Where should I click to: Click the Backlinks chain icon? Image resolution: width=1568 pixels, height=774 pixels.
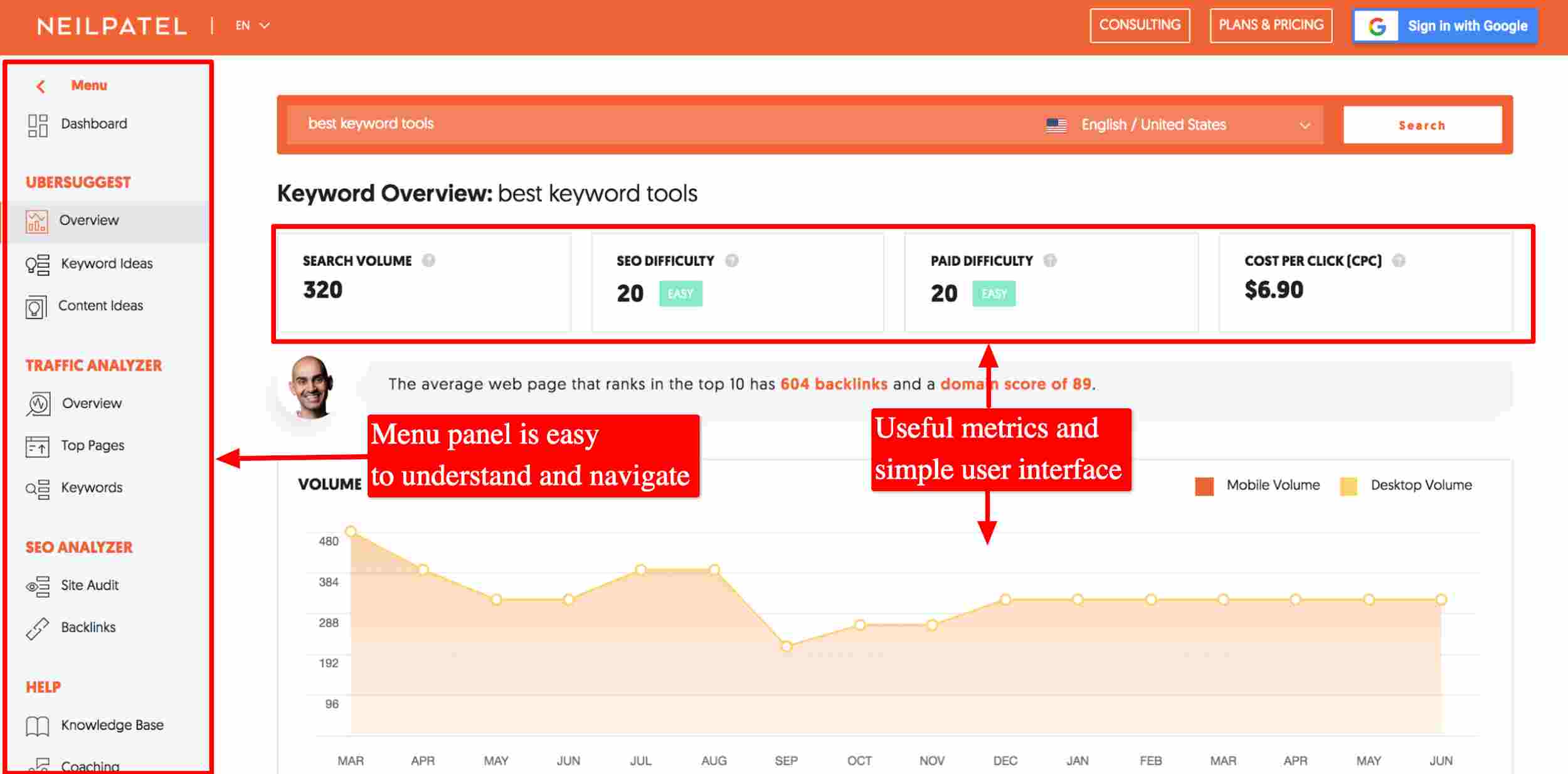tap(38, 628)
